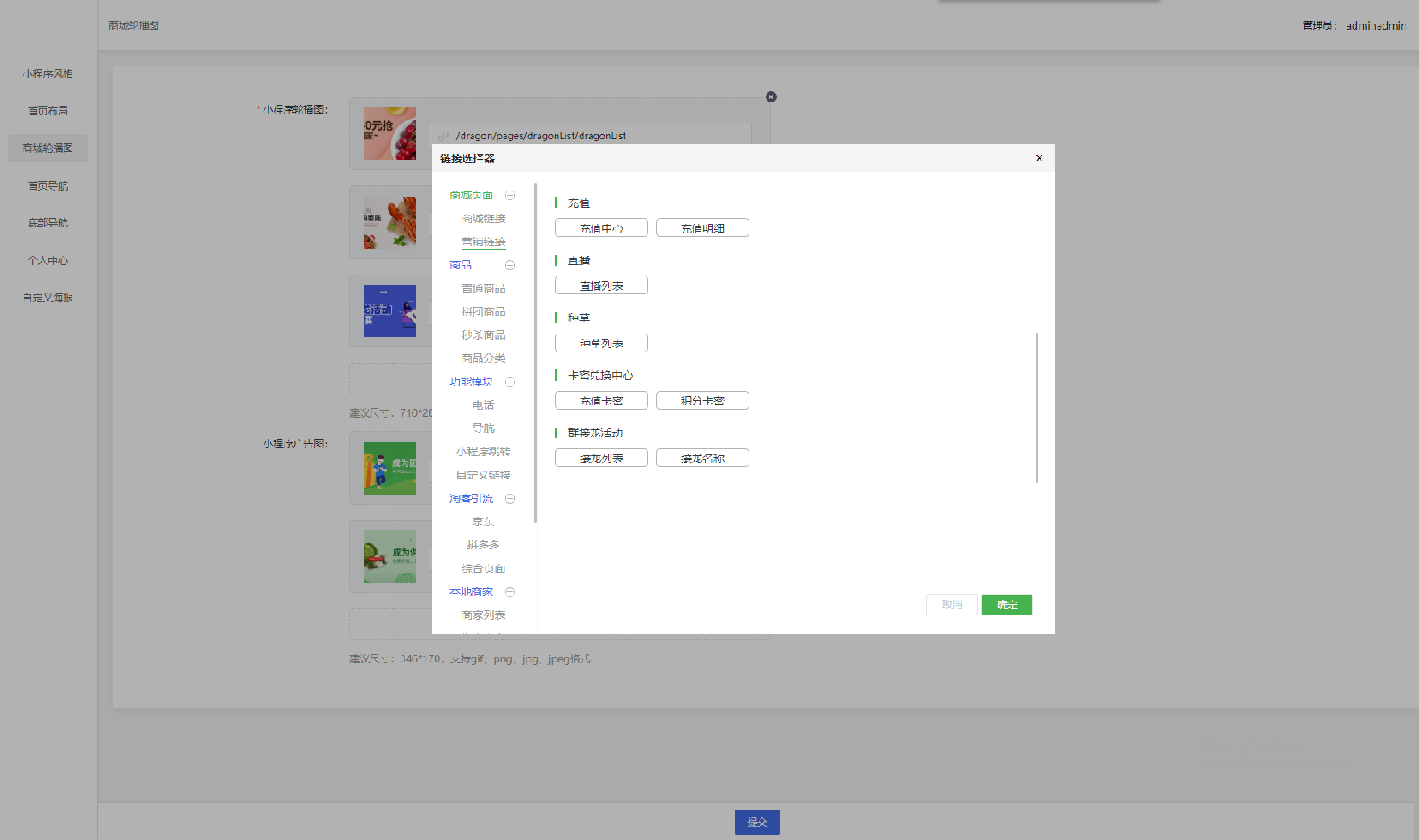The image size is (1419, 840).
Task: Select the blue carousel thumbnail
Action: pyautogui.click(x=390, y=311)
